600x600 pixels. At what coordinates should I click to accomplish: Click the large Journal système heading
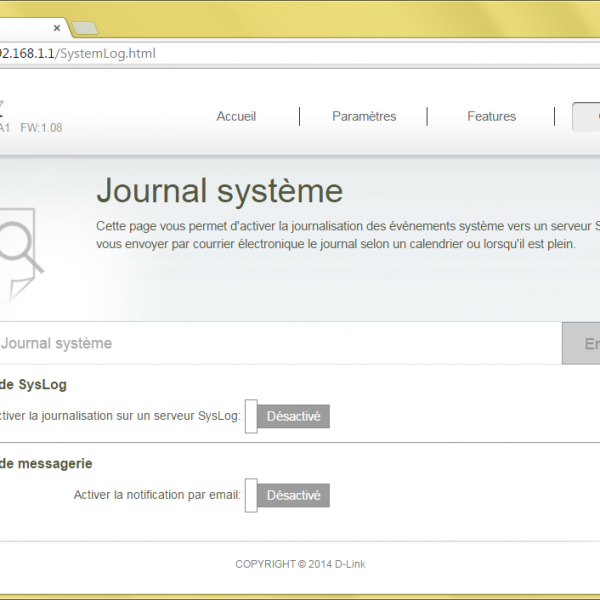(x=219, y=190)
